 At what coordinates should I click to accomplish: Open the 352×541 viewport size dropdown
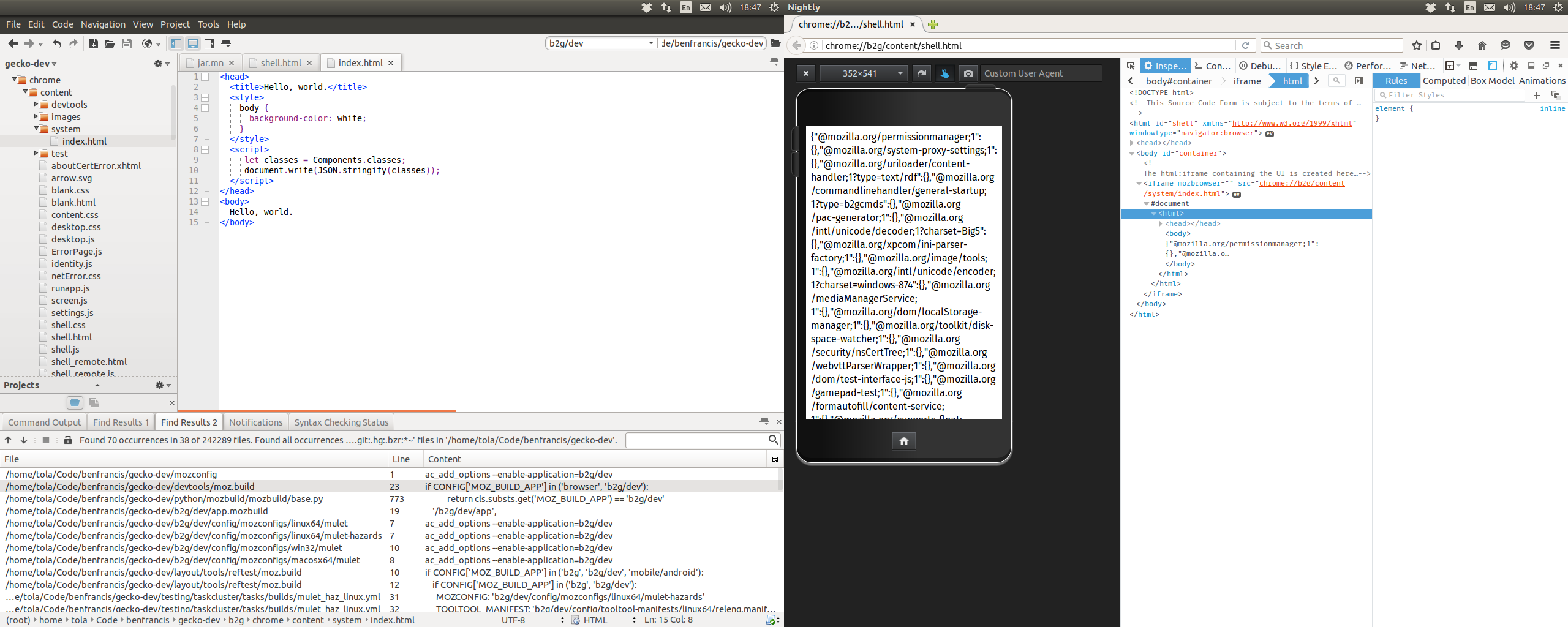864,73
